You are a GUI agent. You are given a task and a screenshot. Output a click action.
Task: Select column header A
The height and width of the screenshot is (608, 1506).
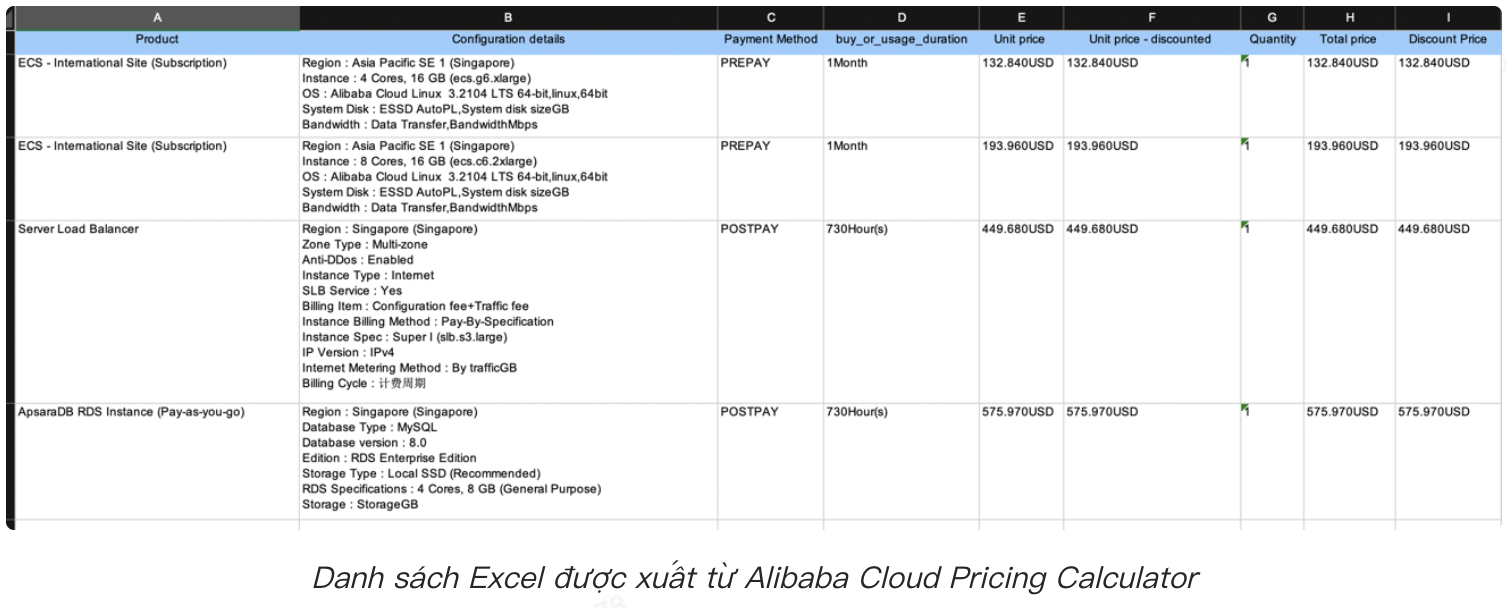point(157,17)
